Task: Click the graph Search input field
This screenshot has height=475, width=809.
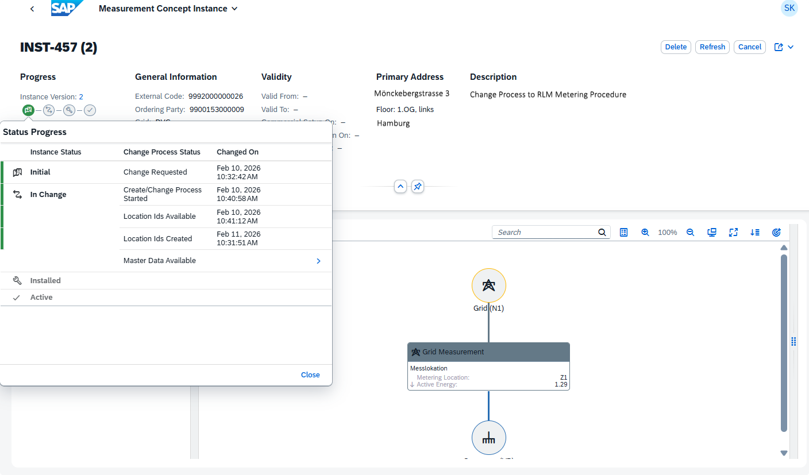Action: point(545,232)
